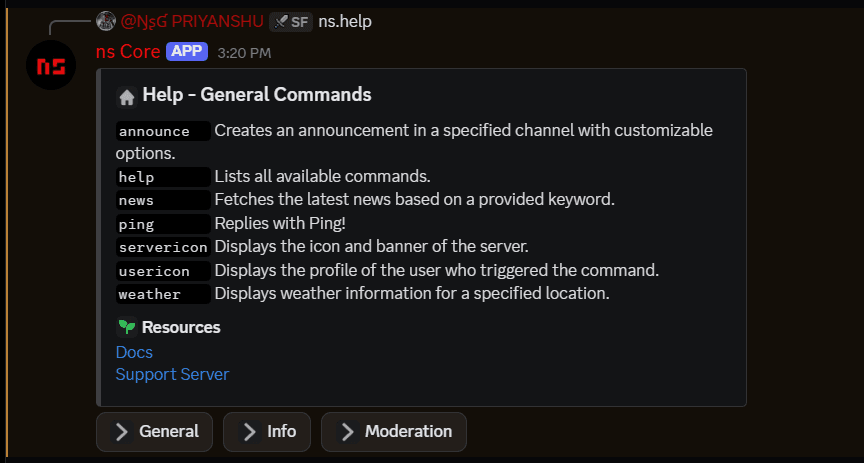Select the General commands category
Screen dimensions: 864x463
[x=155, y=432]
